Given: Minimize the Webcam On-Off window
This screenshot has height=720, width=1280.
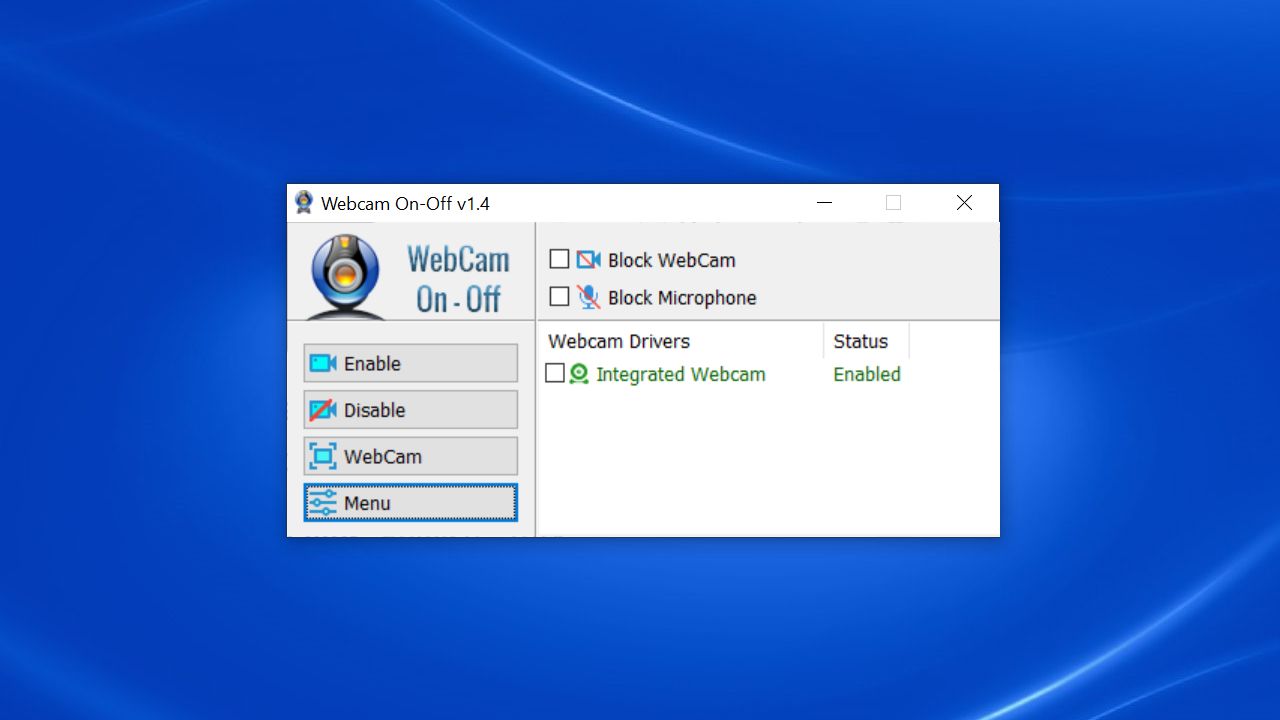Looking at the screenshot, I should 825,203.
